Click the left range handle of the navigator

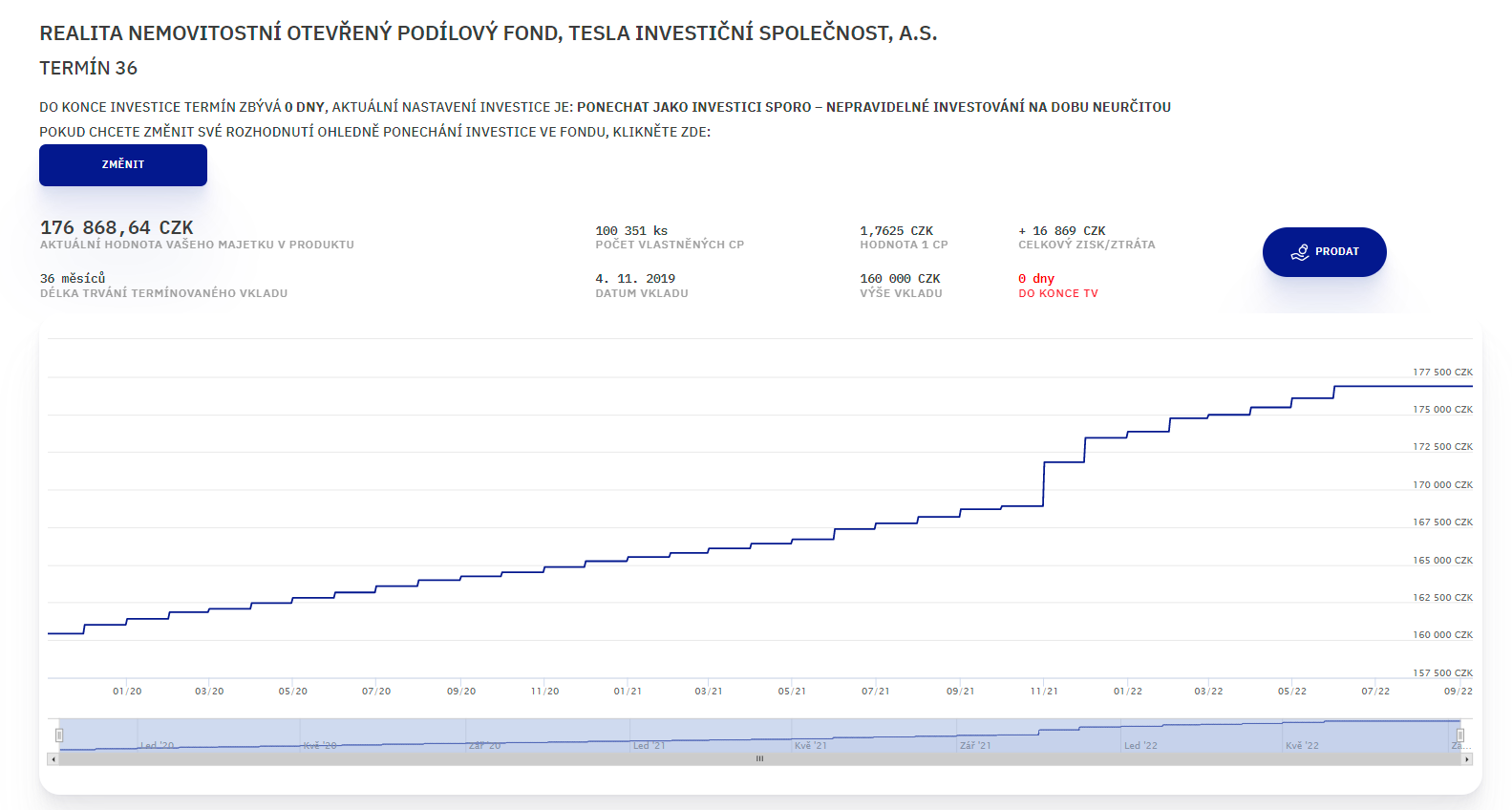59,735
